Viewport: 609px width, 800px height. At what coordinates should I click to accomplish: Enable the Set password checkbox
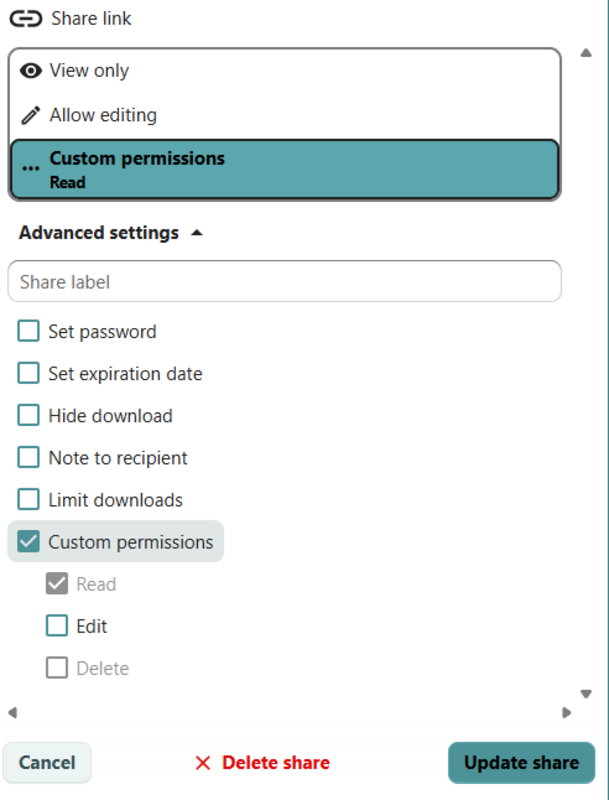click(29, 332)
